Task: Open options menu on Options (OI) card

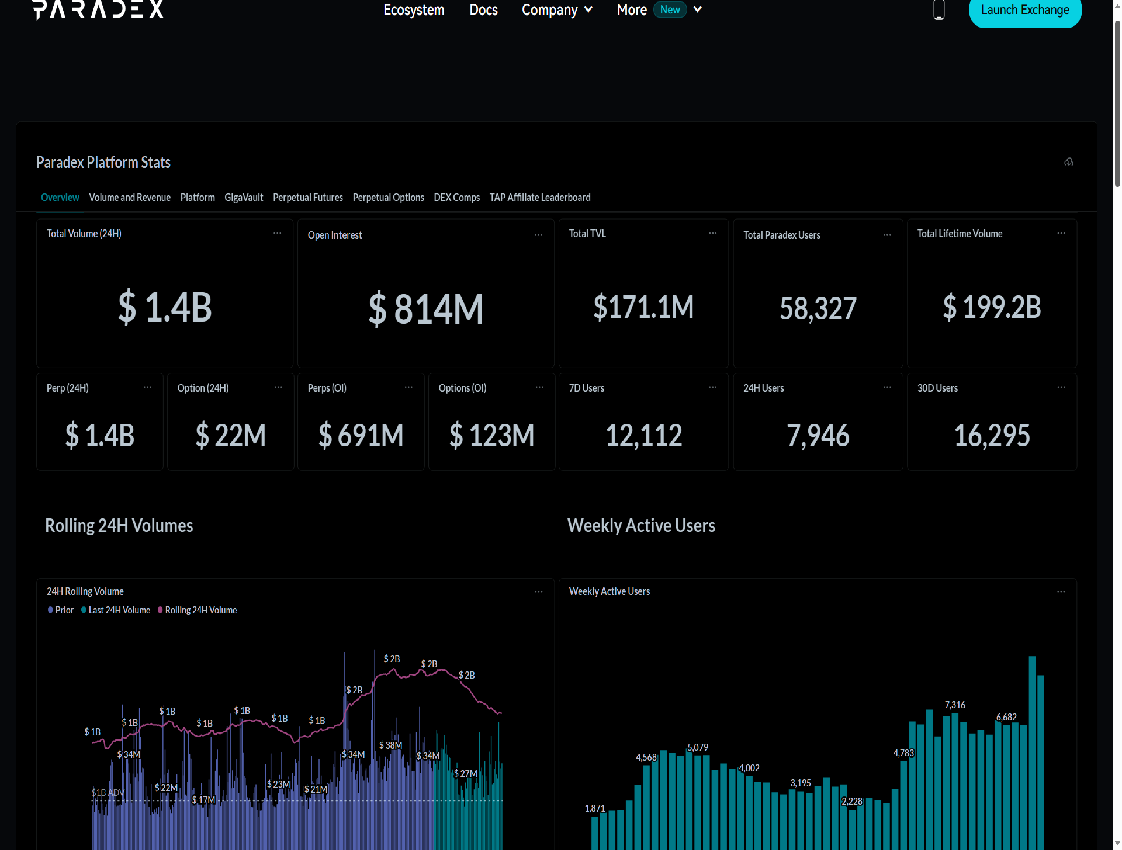Action: (539, 388)
